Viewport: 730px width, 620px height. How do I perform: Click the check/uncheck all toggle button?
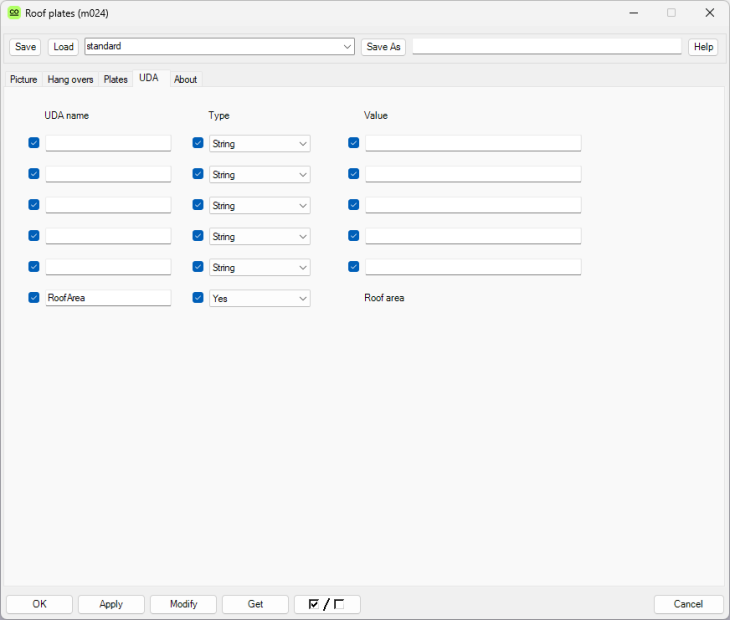[x=327, y=604]
